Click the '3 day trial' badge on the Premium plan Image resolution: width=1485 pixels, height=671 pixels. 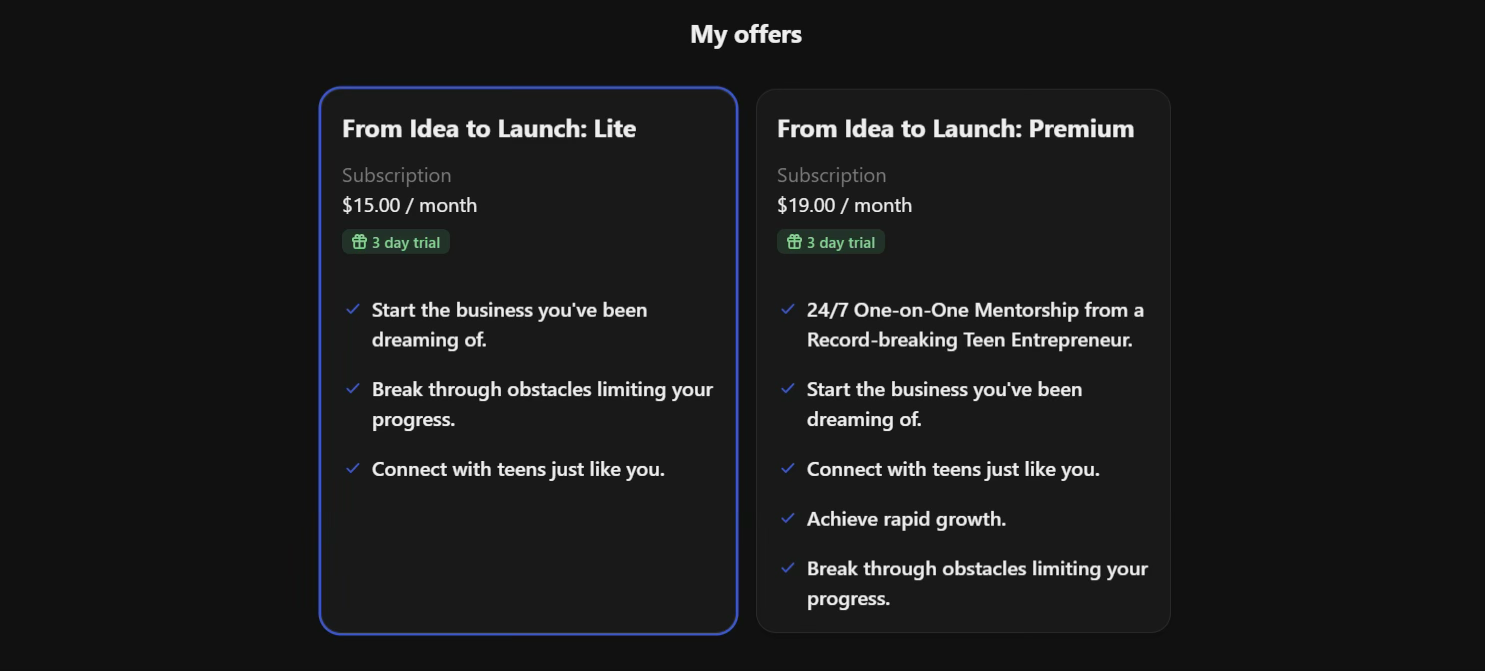point(830,241)
